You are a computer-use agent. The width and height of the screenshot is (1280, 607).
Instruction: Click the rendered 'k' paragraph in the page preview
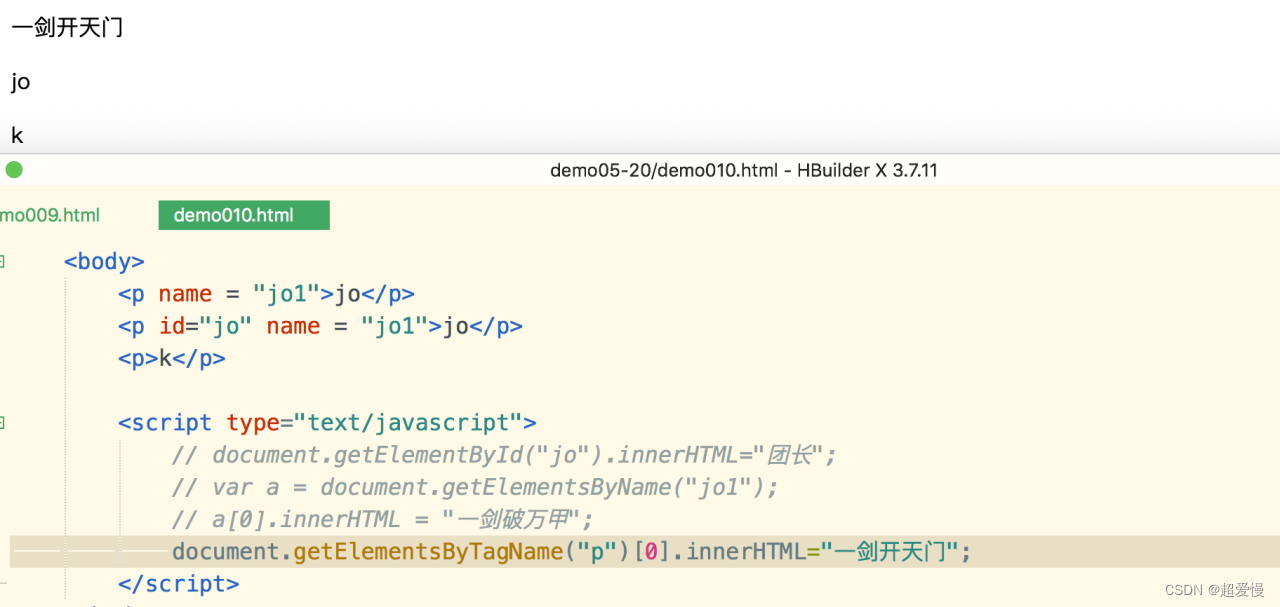(17, 135)
